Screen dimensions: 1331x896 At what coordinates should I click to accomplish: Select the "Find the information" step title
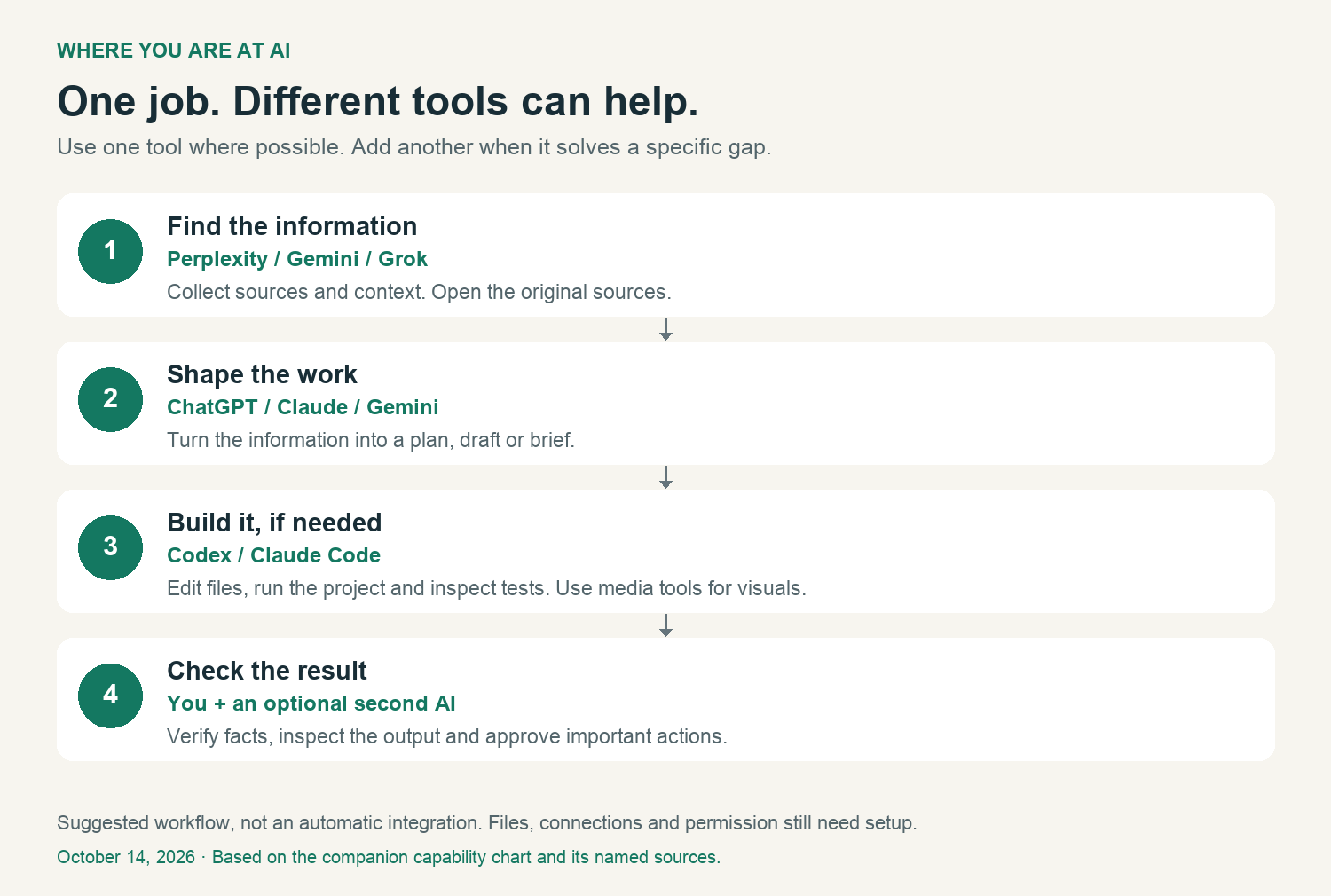click(x=292, y=226)
